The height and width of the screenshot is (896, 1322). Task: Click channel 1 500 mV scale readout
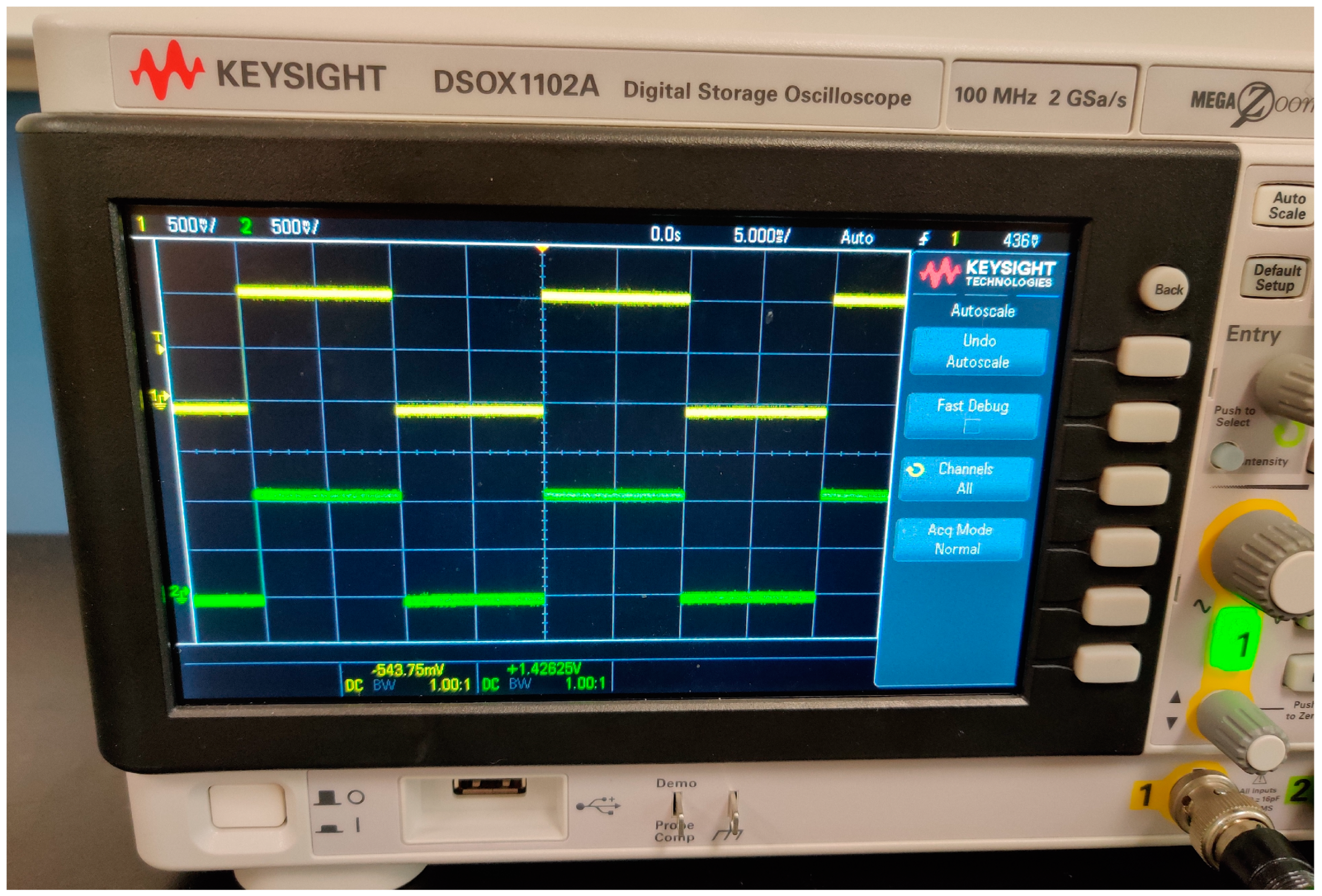coord(191,225)
